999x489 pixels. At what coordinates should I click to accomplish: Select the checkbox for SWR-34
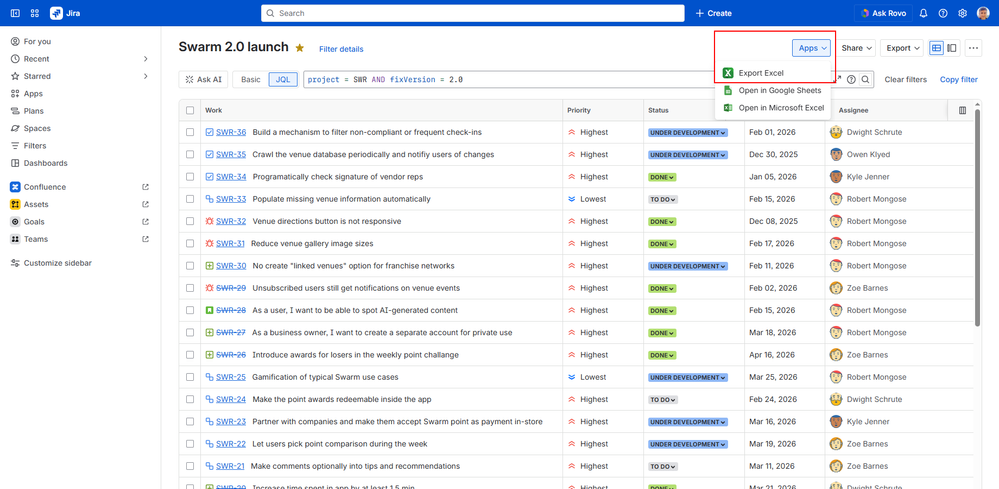click(x=190, y=177)
